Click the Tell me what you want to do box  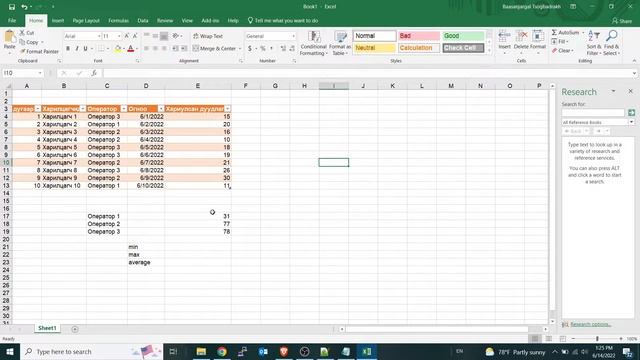coord(282,20)
